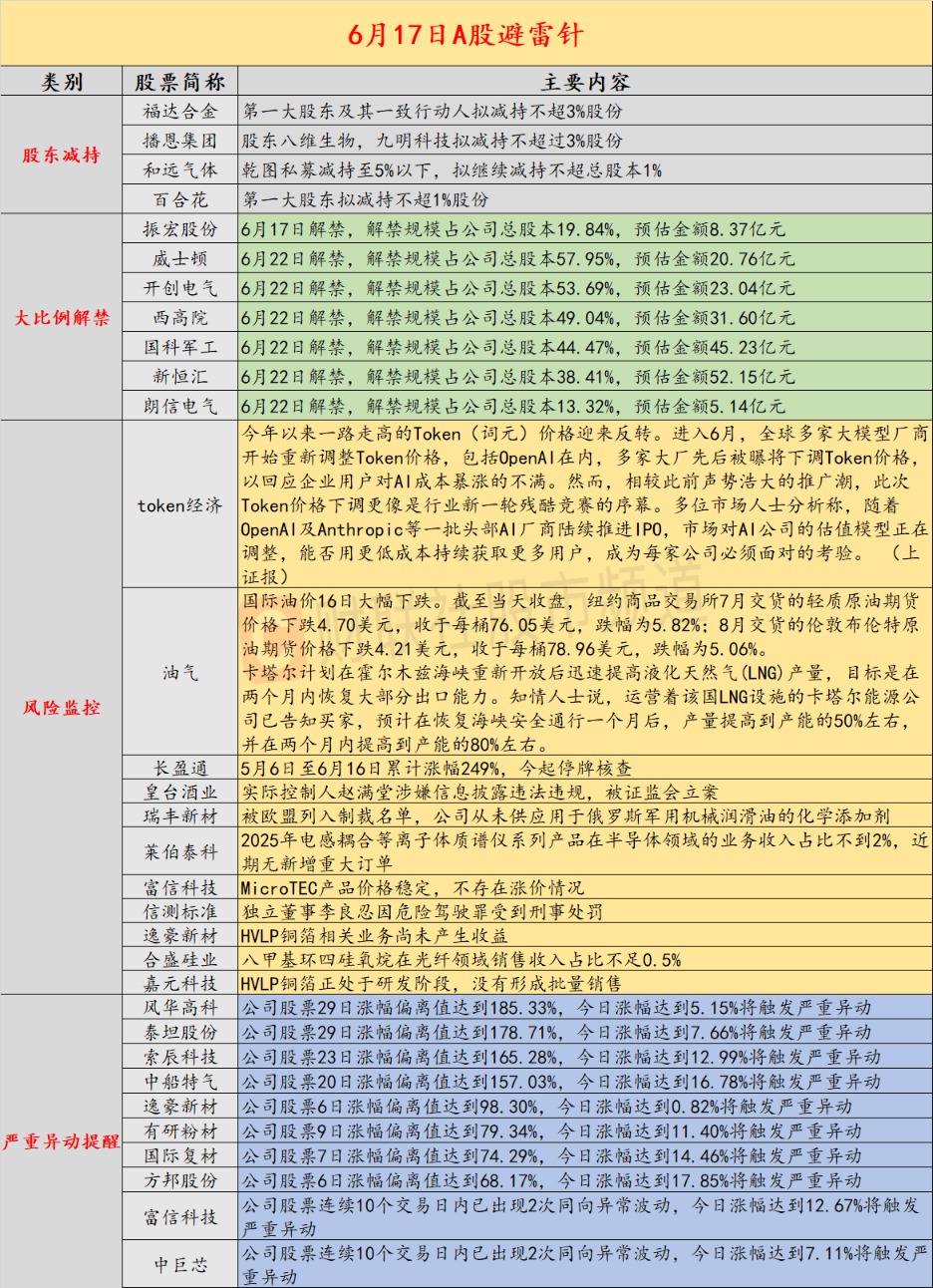This screenshot has width=933, height=1288.
Task: Click the 威士顿 unlock details row
Action: [x=585, y=259]
